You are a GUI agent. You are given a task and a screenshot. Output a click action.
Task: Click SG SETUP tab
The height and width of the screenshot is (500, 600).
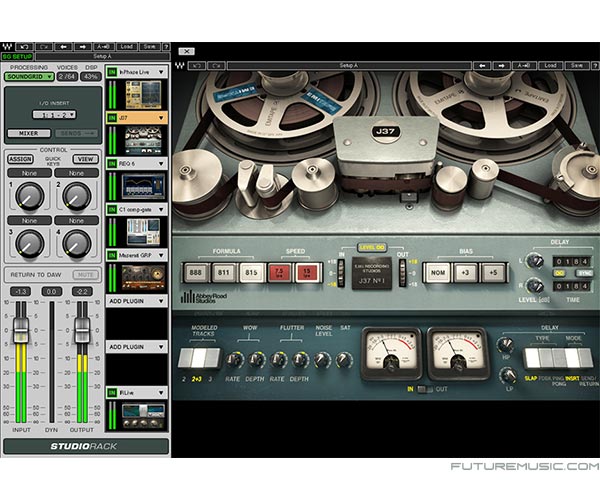[x=17, y=56]
